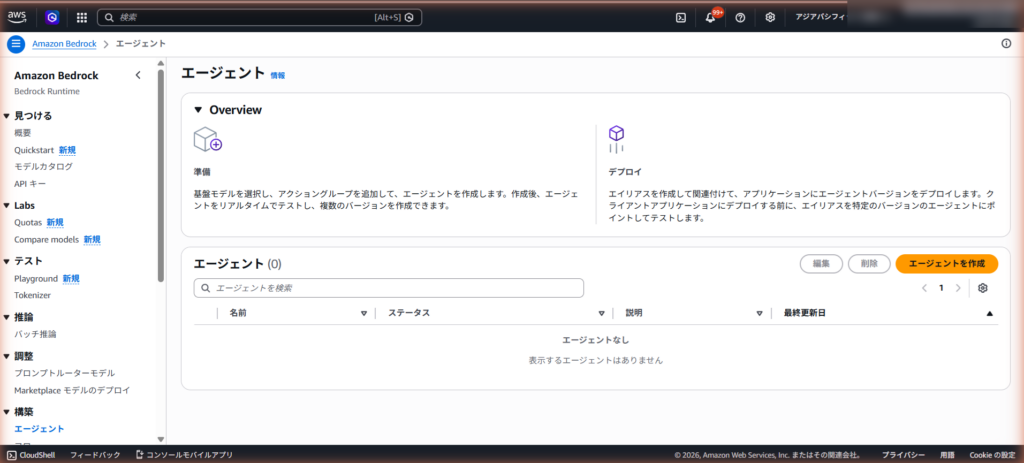Collapse the 見つける sidebar section
1024x463 pixels.
7,116
